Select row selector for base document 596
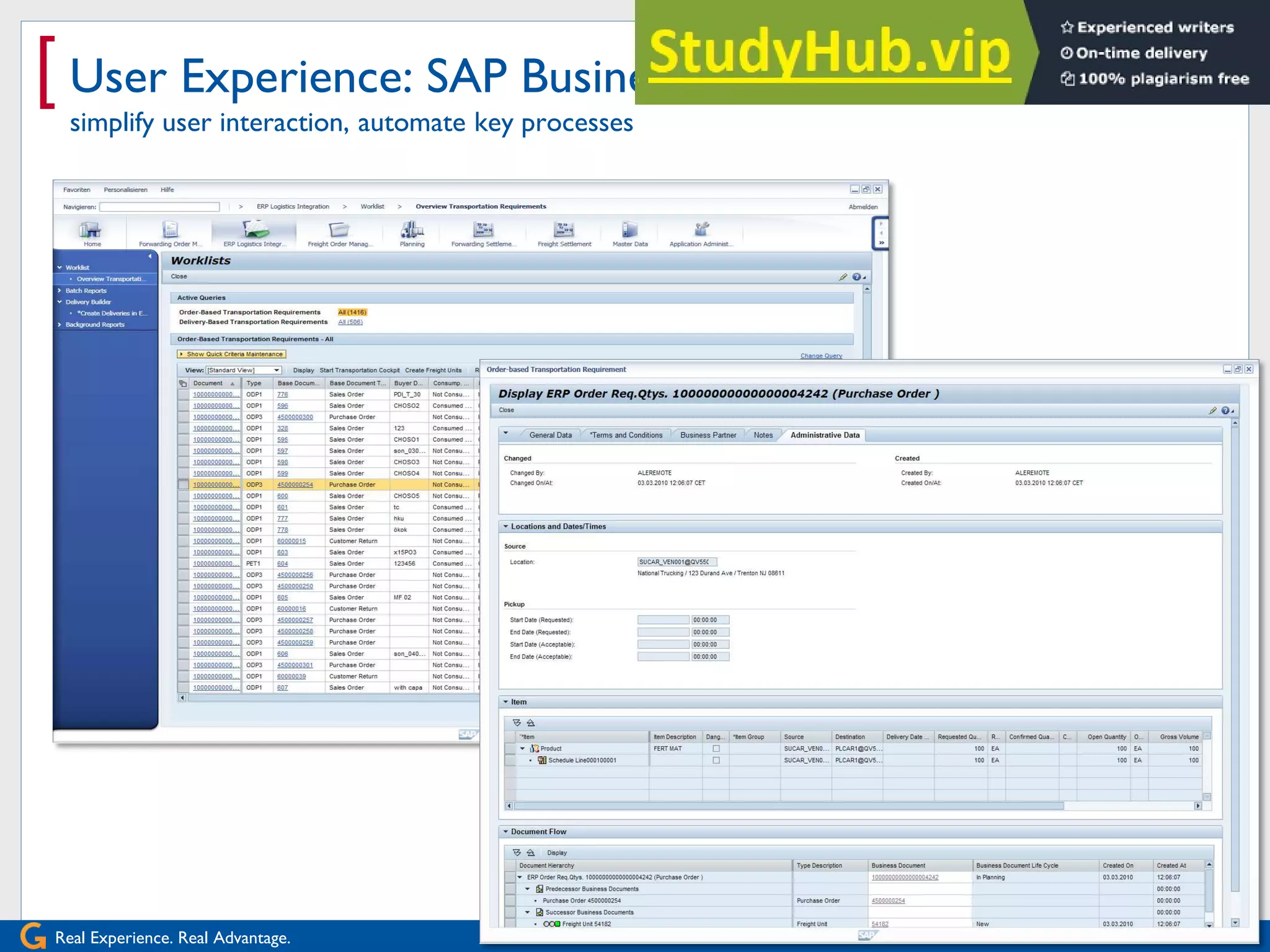This screenshot has height=952, width=1270. [x=183, y=406]
